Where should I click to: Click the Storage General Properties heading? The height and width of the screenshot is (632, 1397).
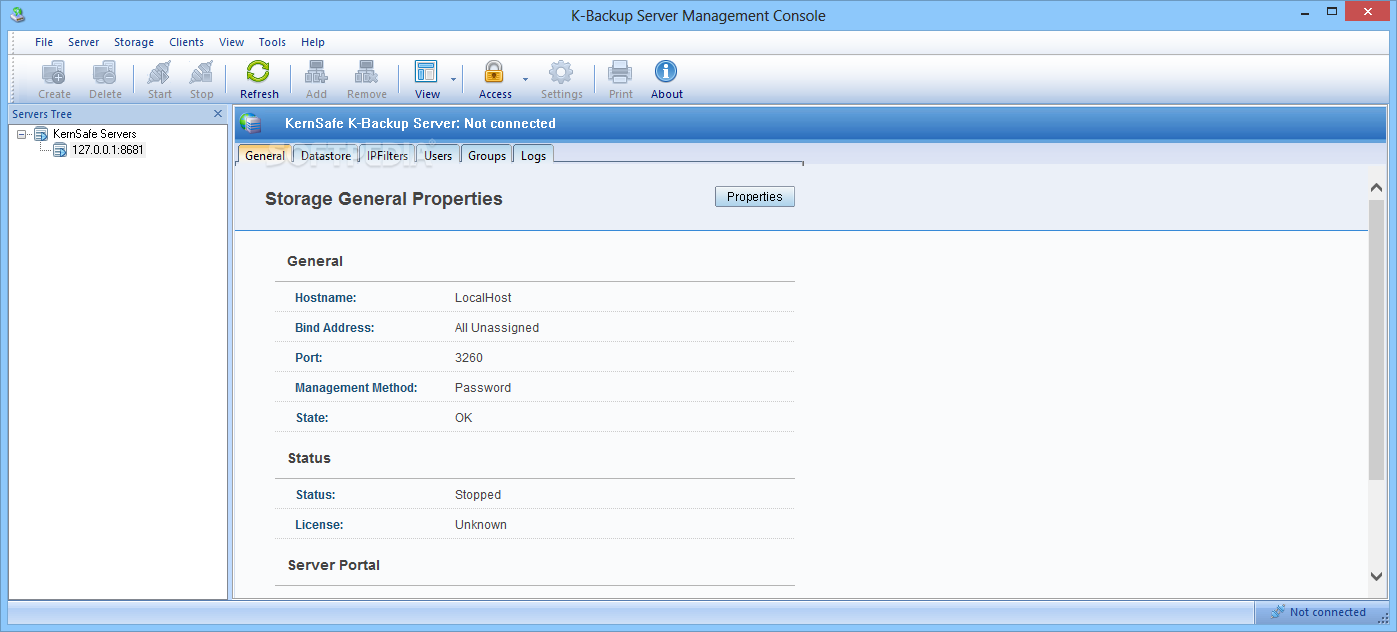pyautogui.click(x=384, y=199)
